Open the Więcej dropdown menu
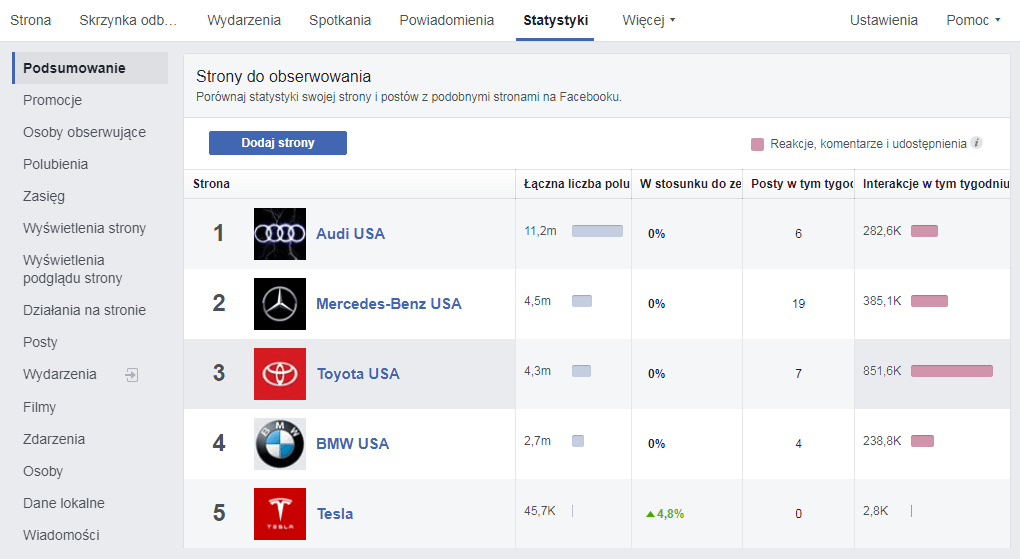 (x=649, y=20)
